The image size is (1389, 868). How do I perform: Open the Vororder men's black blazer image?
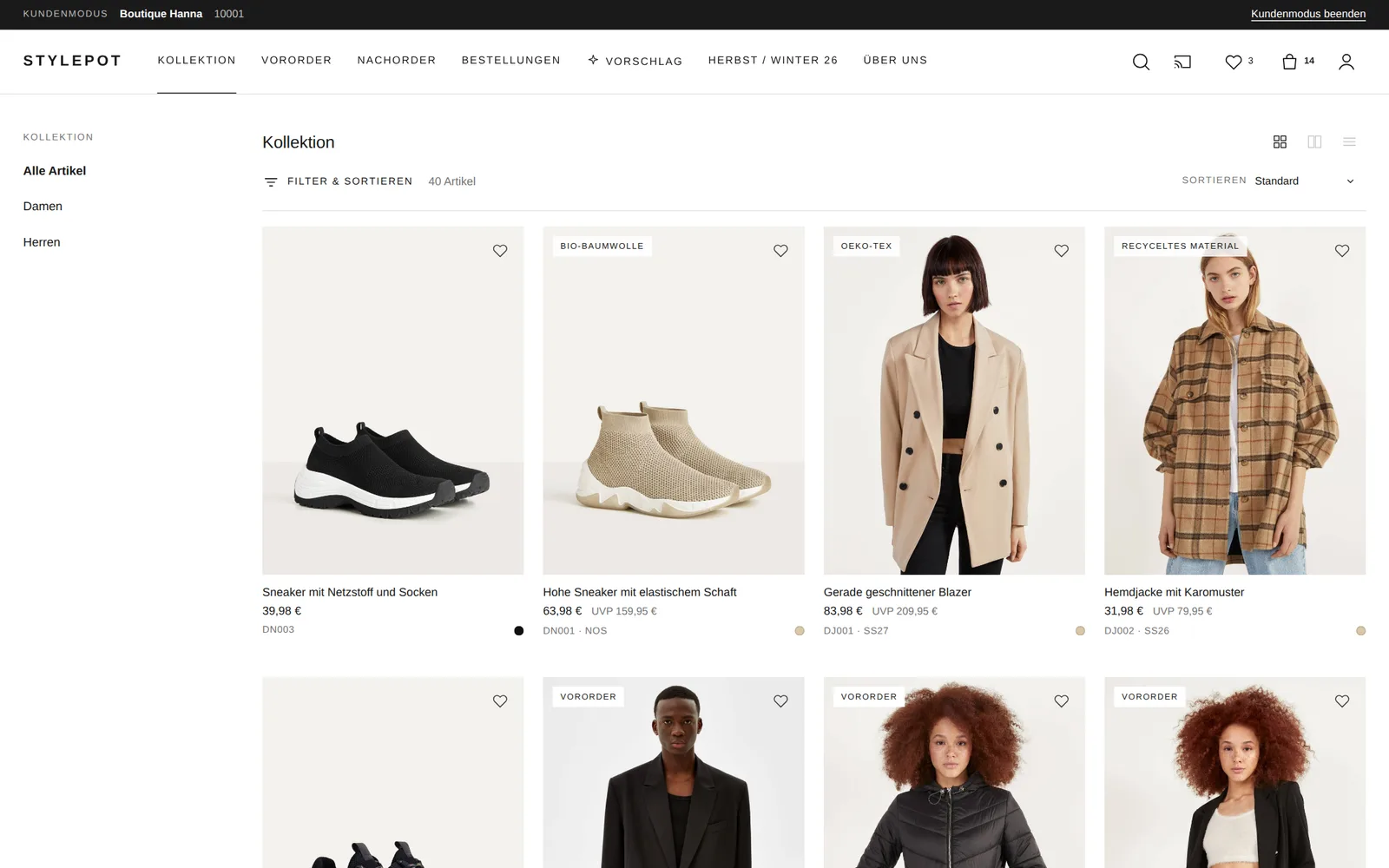tap(674, 773)
